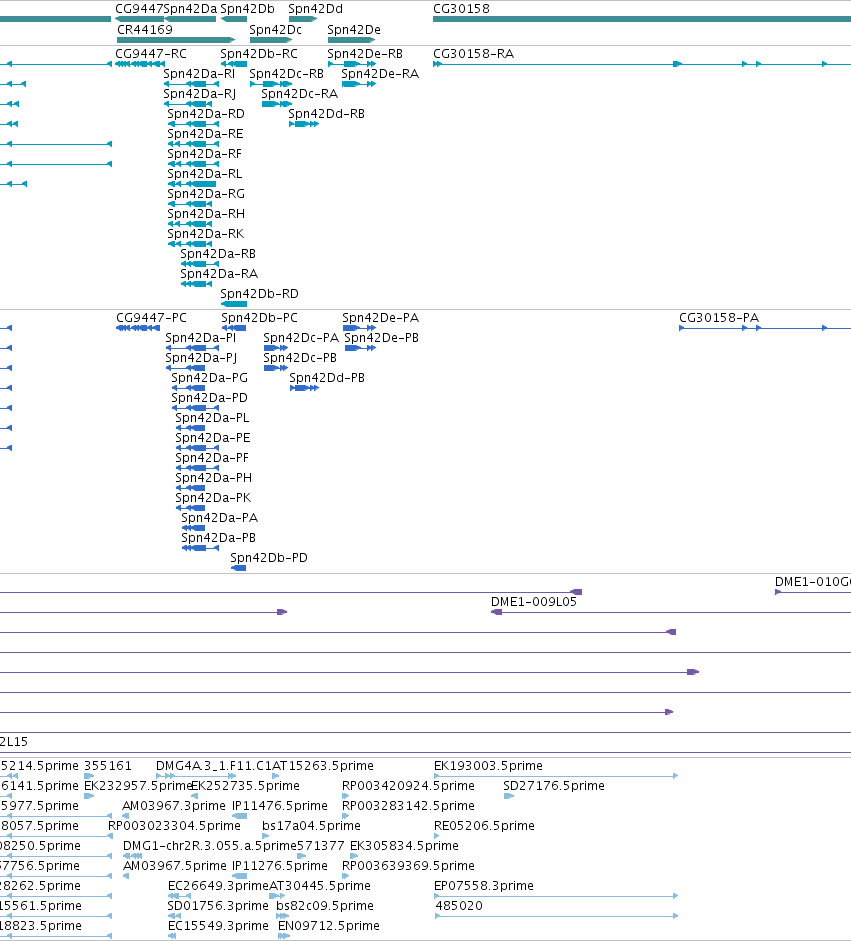Click the EK193003.5prime EST label

click(488, 766)
